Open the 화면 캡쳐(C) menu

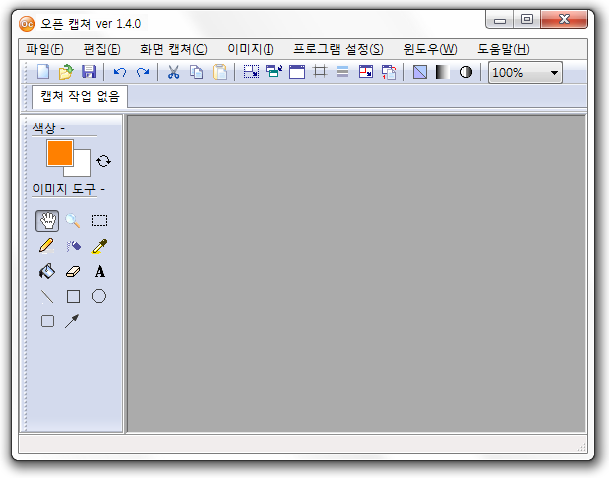tap(174, 49)
